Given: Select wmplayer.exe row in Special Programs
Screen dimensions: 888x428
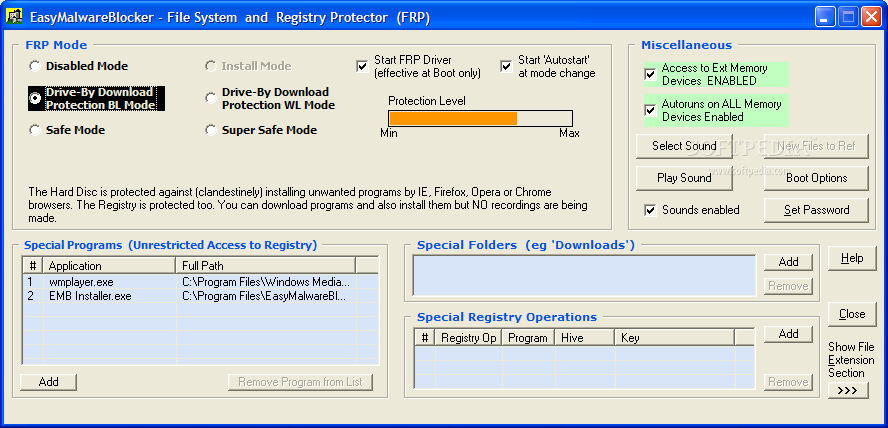Looking at the screenshot, I should point(200,281).
